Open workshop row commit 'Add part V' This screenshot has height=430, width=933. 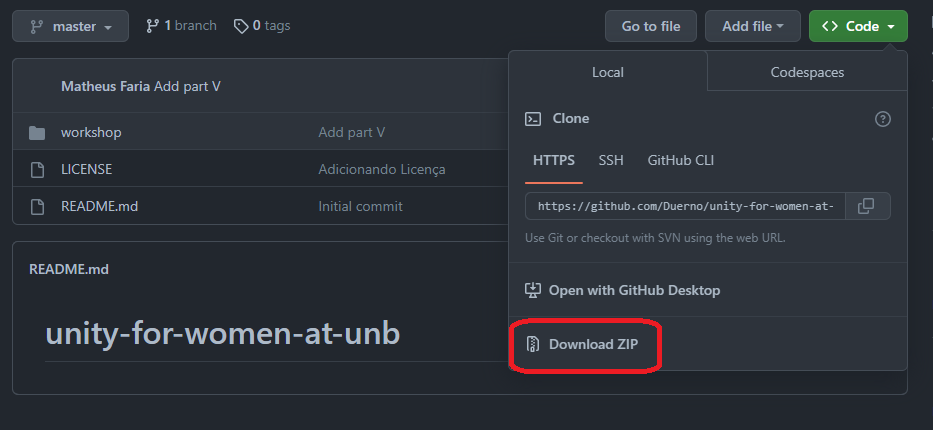pos(352,132)
